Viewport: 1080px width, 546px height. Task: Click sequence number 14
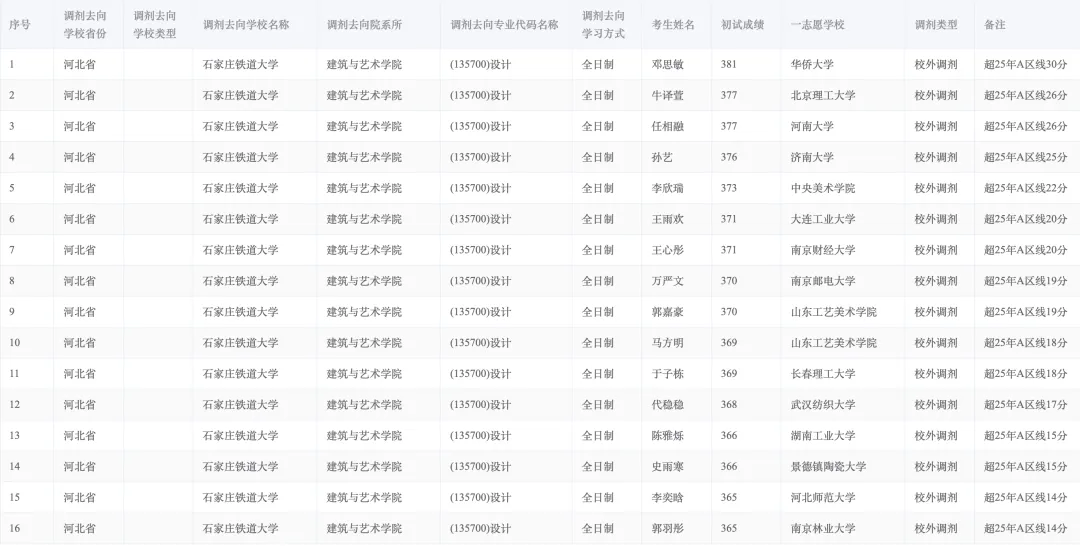[14, 467]
